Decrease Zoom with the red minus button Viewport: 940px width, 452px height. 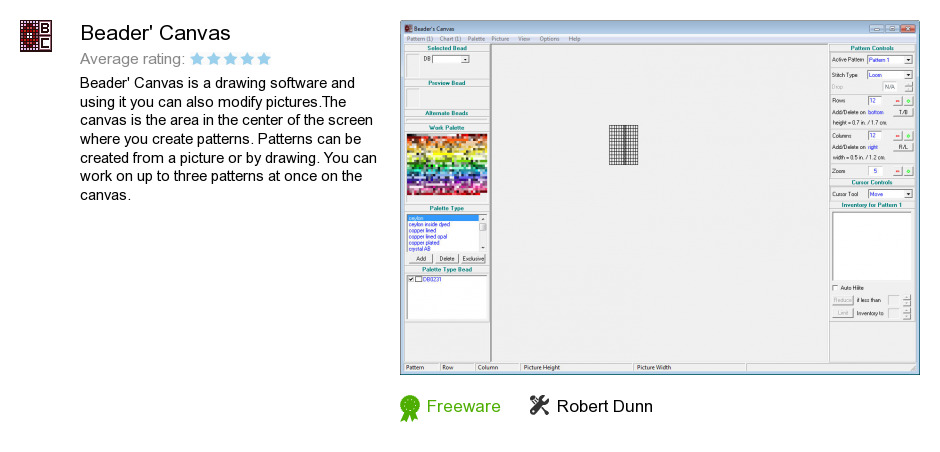click(898, 171)
